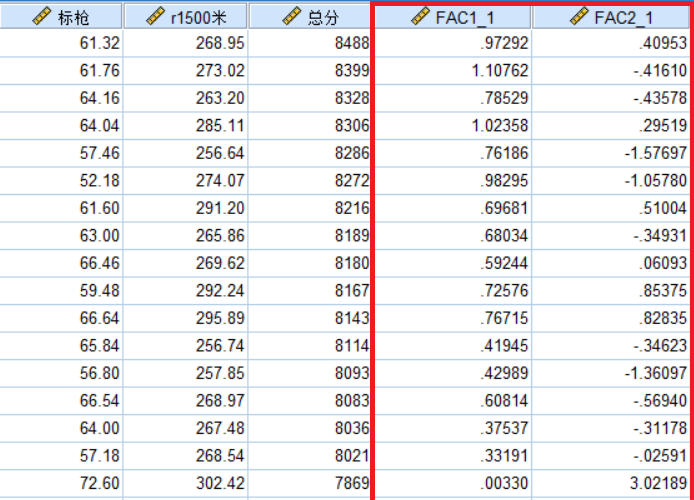Select the cell with value 302.42
Viewport: 694px width, 500px height.
[185, 483]
